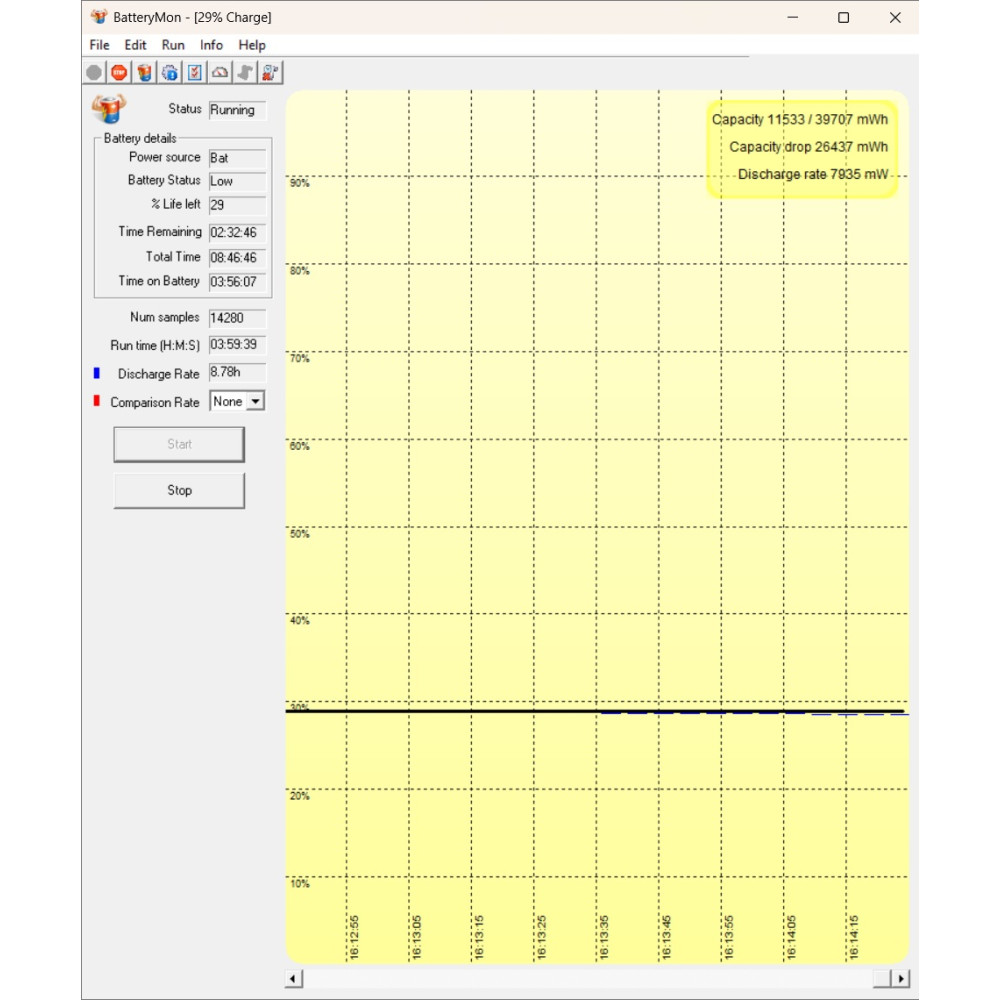The height and width of the screenshot is (1000, 1000).
Task: Open the Run menu
Action: click(x=173, y=45)
